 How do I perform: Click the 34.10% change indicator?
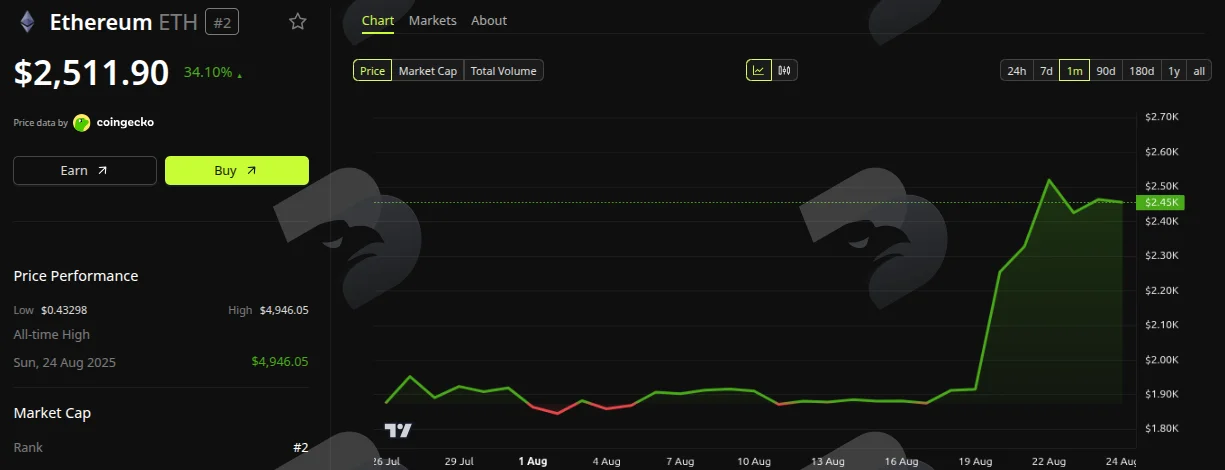212,72
